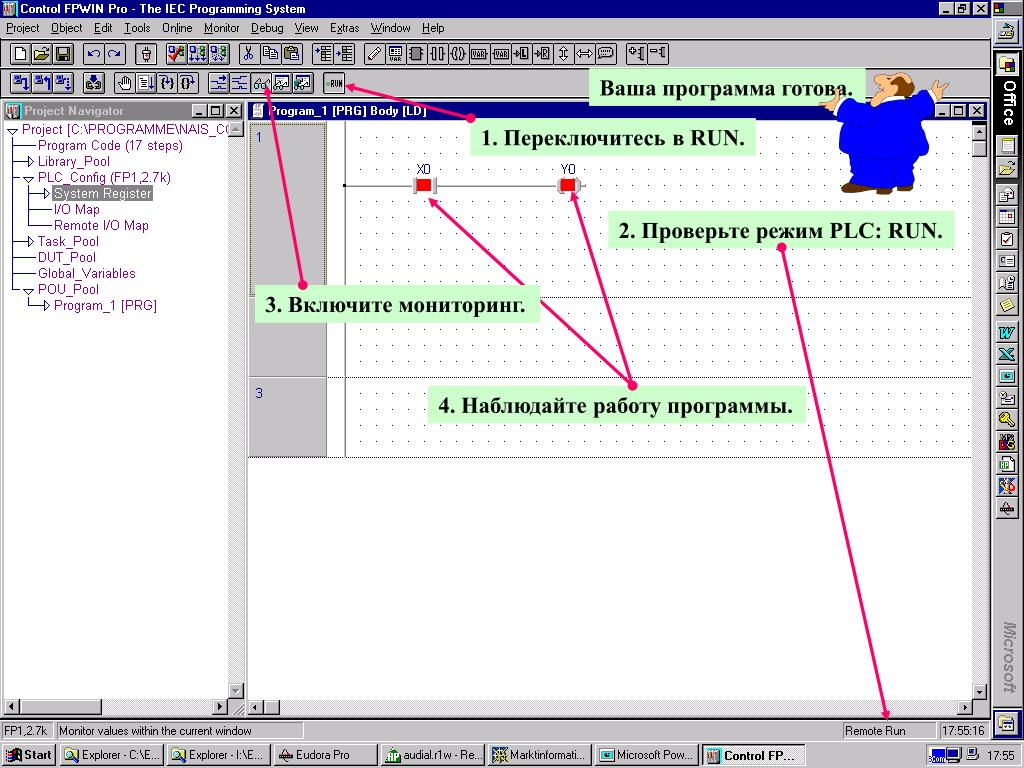1024x768 pixels.
Task: Click the horizontal double-arrow tool
Action: (584, 54)
